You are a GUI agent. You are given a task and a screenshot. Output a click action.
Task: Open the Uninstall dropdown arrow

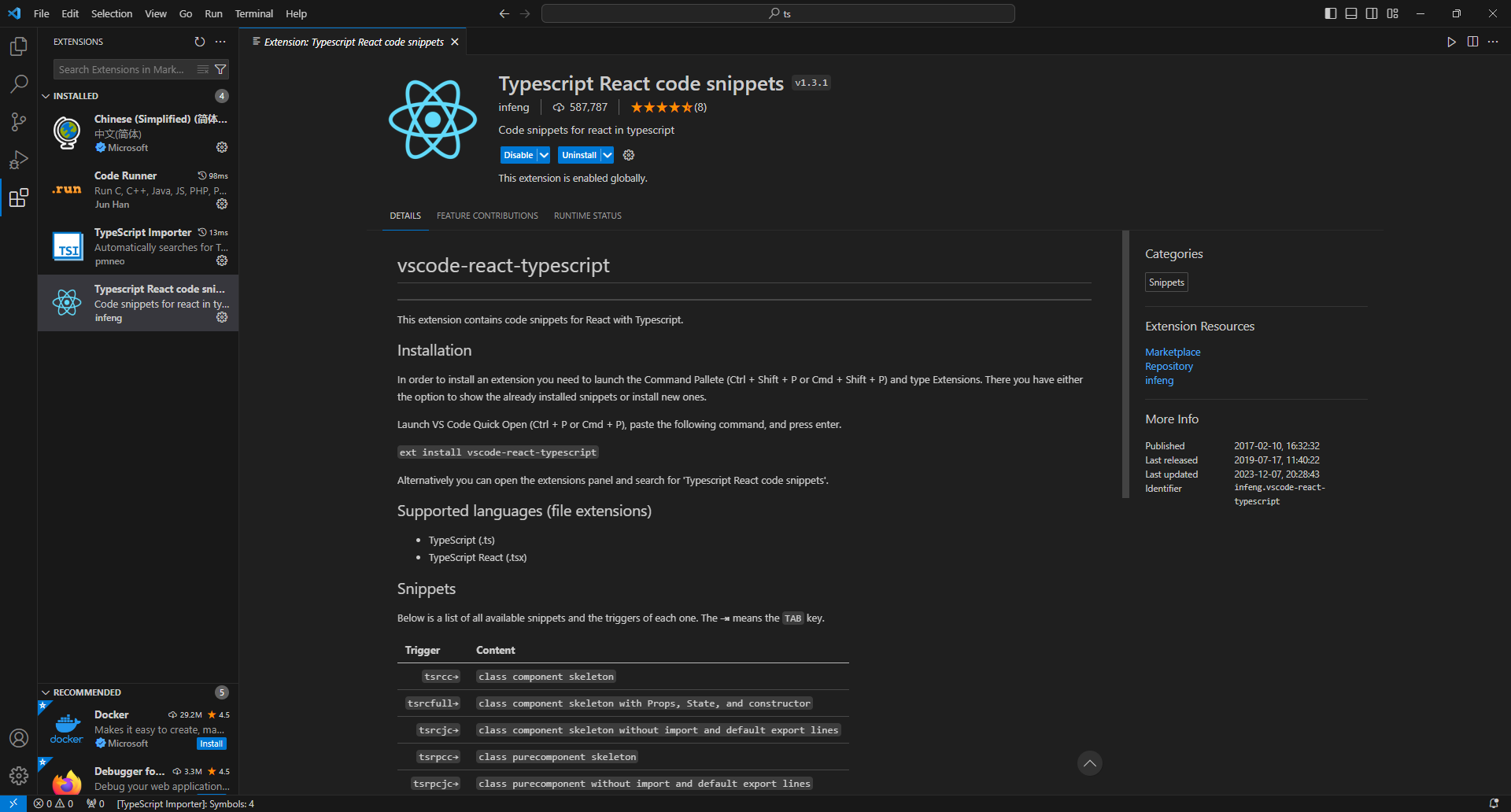point(607,155)
